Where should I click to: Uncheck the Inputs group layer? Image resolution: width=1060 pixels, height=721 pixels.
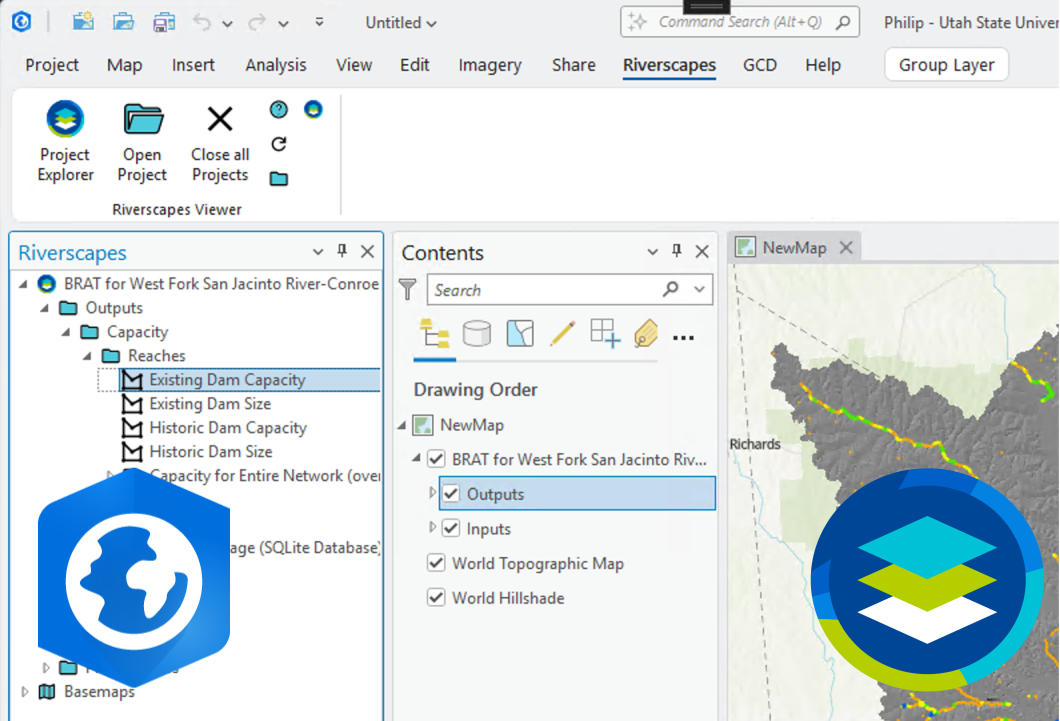tap(451, 529)
